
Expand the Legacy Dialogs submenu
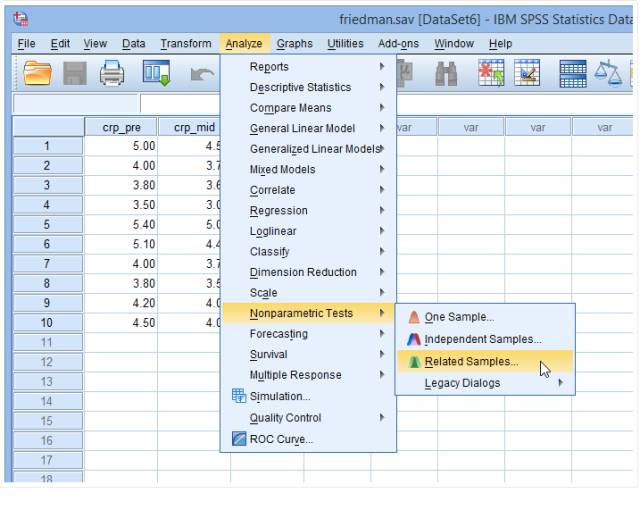tap(485, 383)
